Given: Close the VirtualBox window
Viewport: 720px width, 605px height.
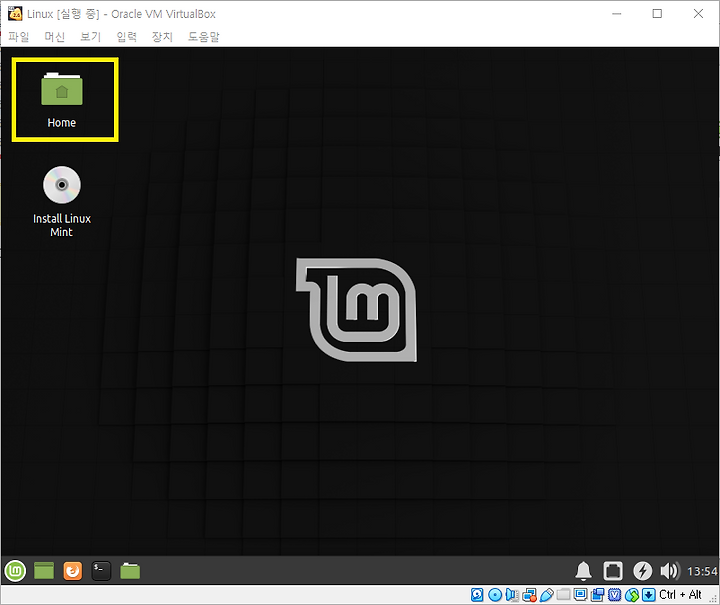Looking at the screenshot, I should point(698,14).
